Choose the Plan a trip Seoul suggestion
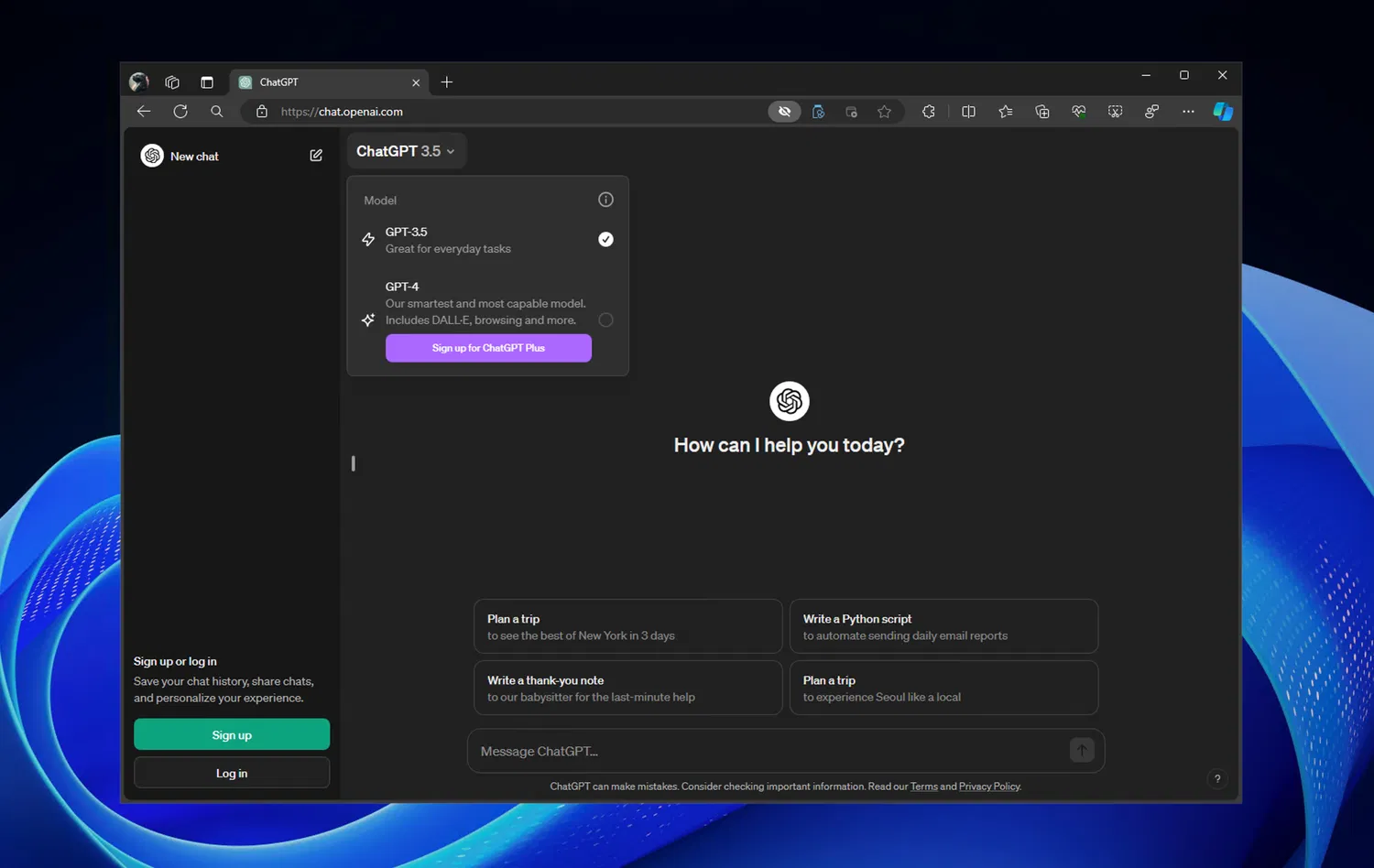 click(x=943, y=688)
